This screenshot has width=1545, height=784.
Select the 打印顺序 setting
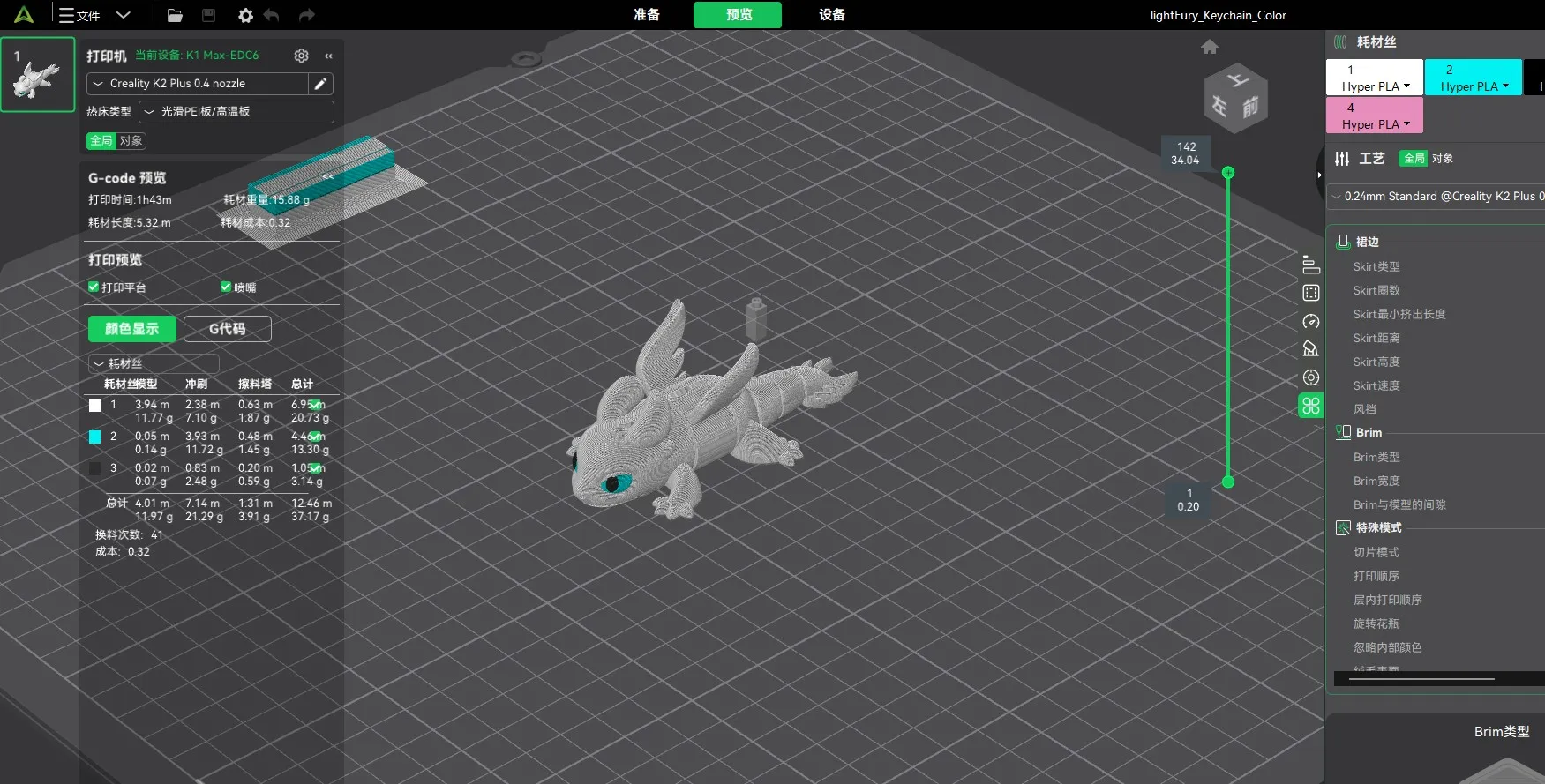tap(1376, 576)
